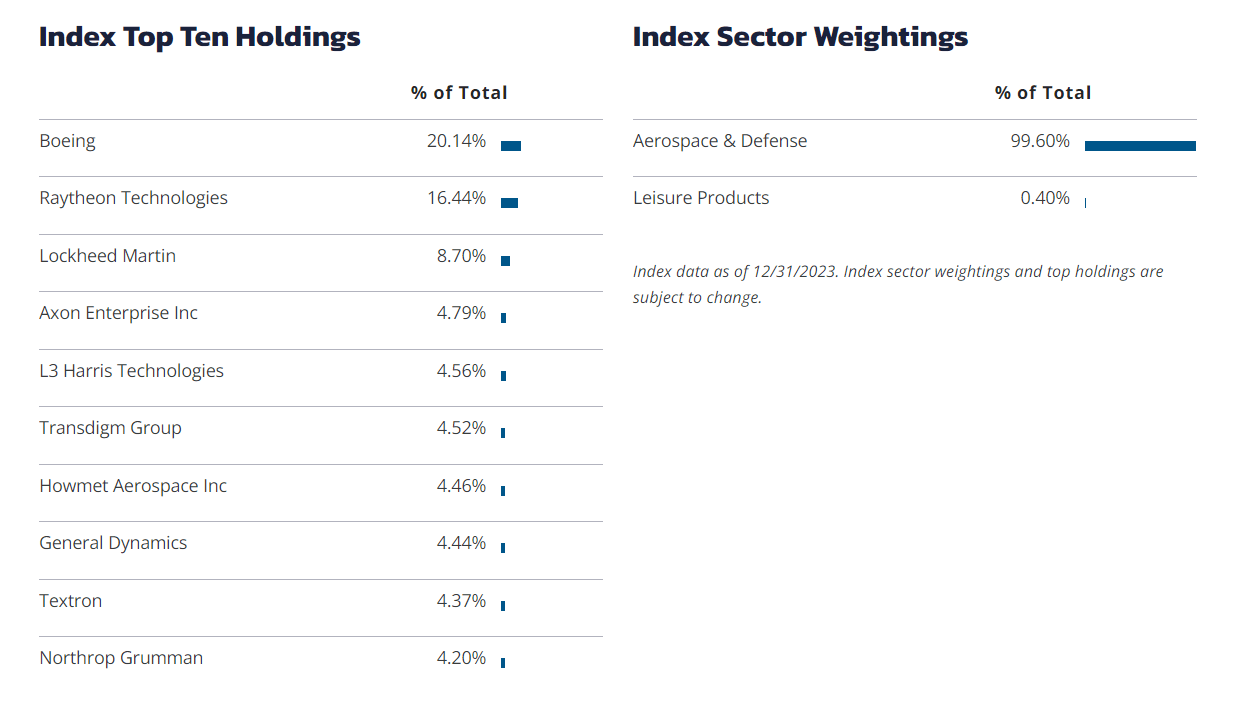Select Axon Enterprise Inc in holdings
This screenshot has width=1244, height=709.
coord(118,313)
